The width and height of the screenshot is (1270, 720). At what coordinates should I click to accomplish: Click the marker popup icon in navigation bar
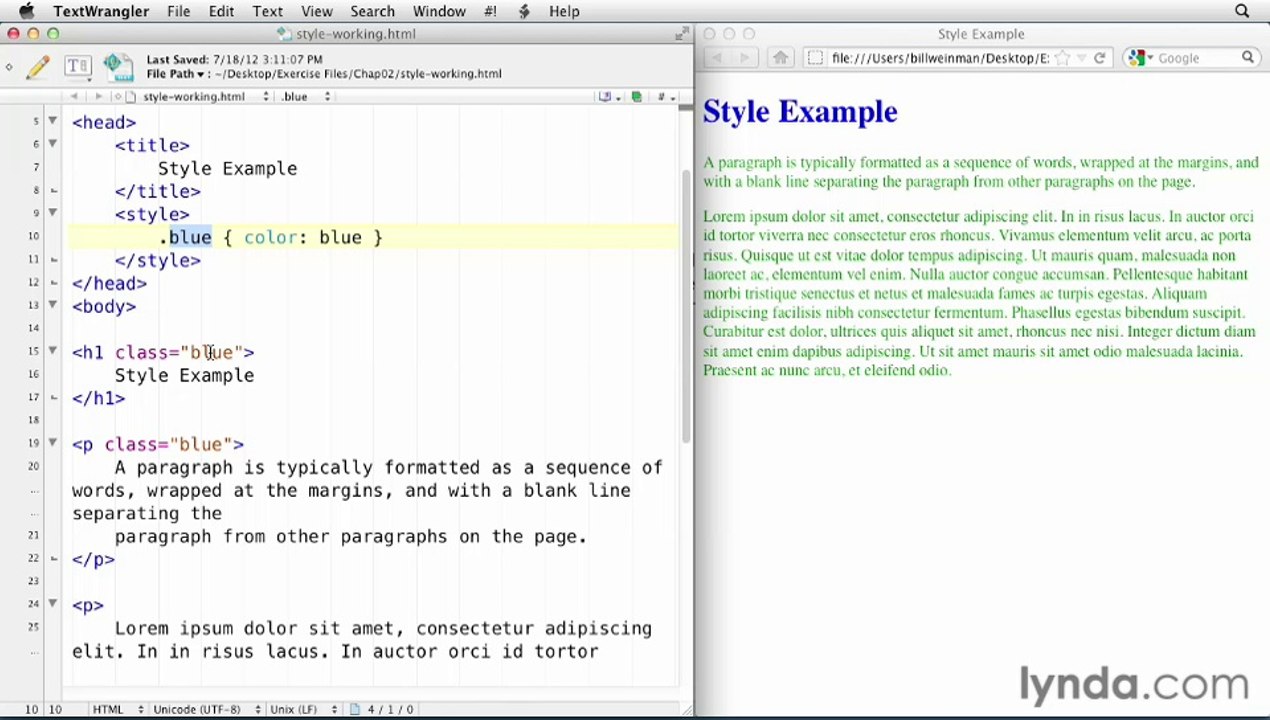607,97
